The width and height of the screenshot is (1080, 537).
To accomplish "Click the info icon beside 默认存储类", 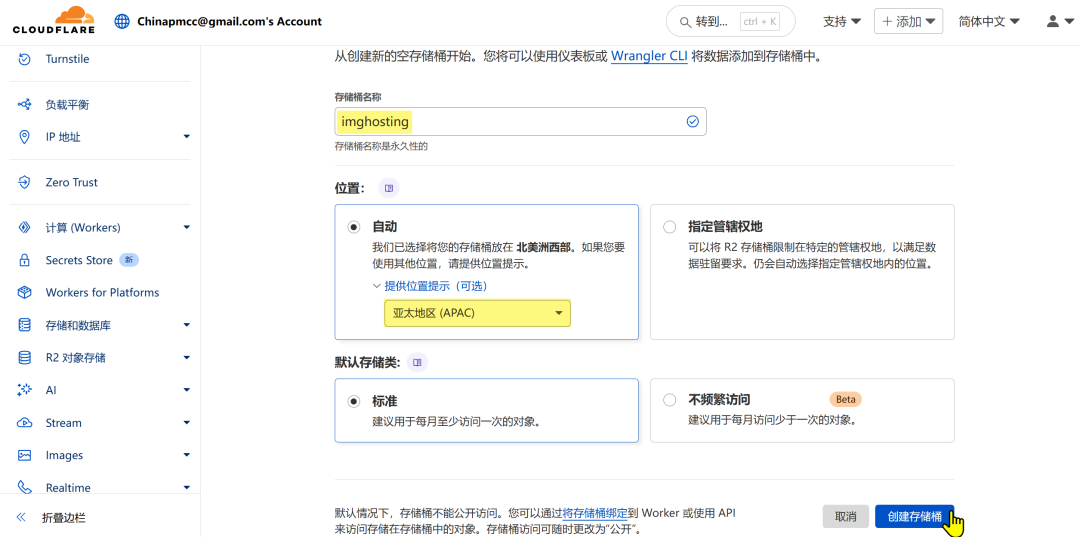I will 418,362.
